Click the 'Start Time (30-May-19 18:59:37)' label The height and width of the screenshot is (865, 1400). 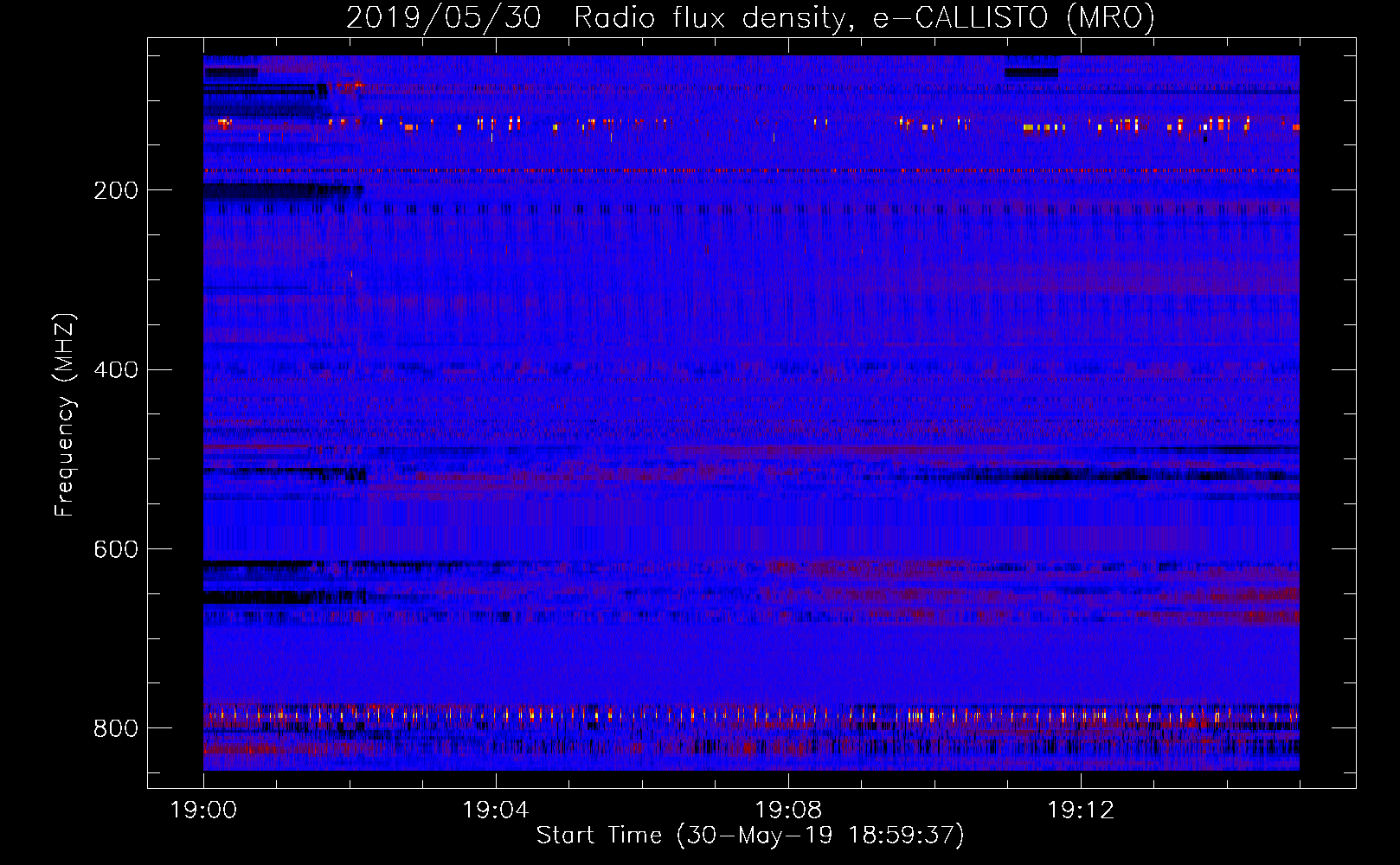pyautogui.click(x=750, y=836)
